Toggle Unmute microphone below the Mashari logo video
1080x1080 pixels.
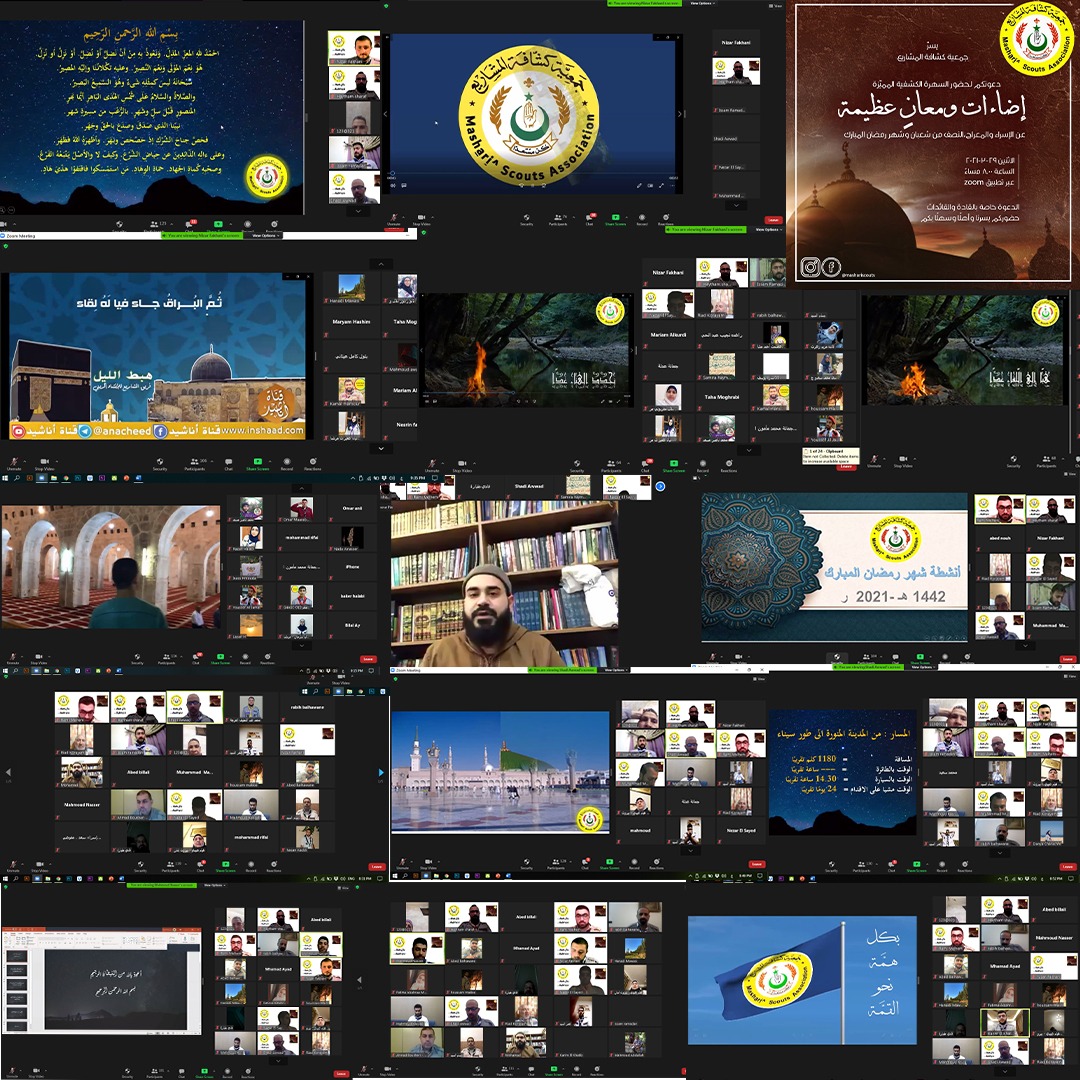[392, 216]
